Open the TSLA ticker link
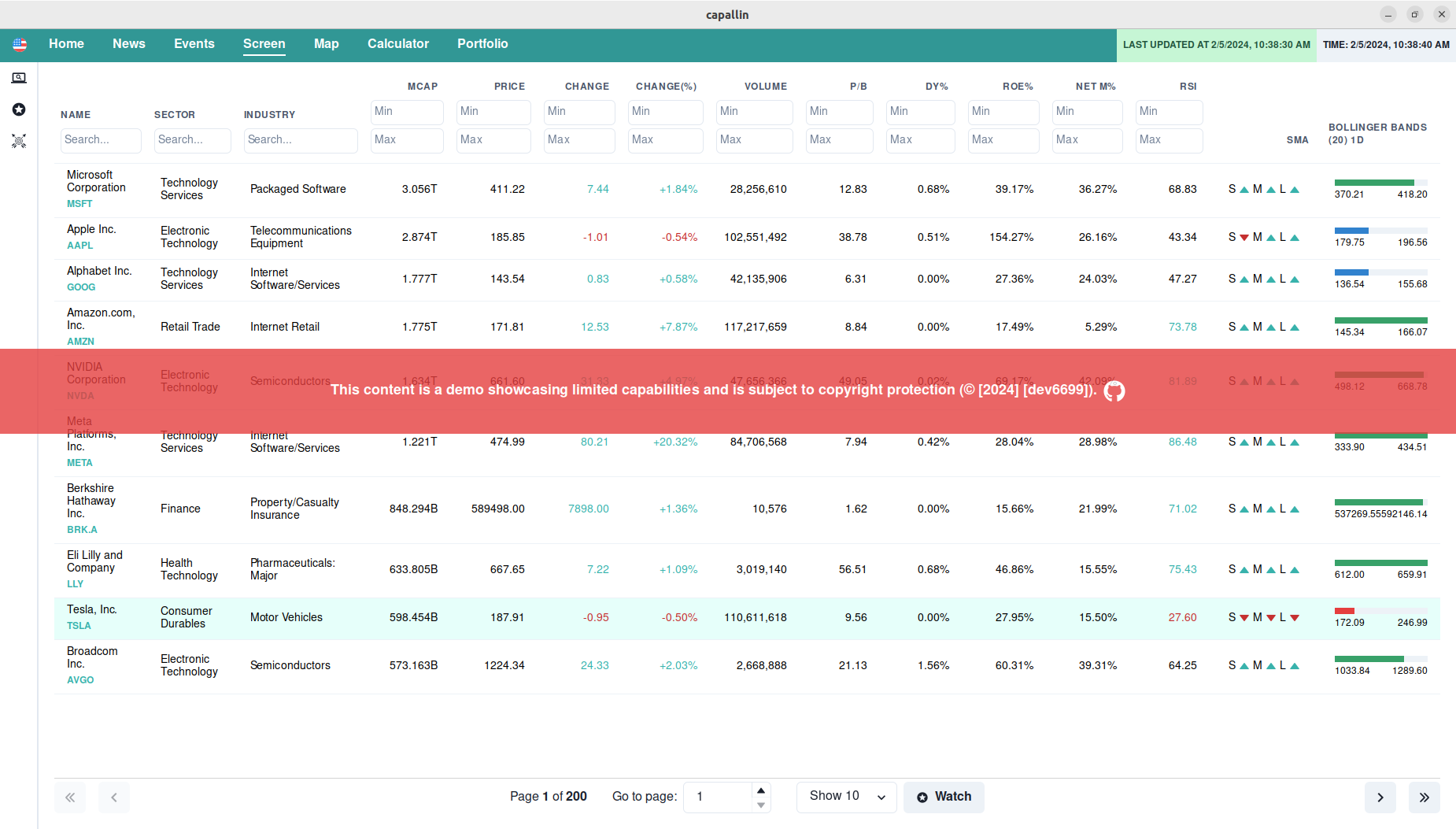The height and width of the screenshot is (829, 1456). (79, 626)
